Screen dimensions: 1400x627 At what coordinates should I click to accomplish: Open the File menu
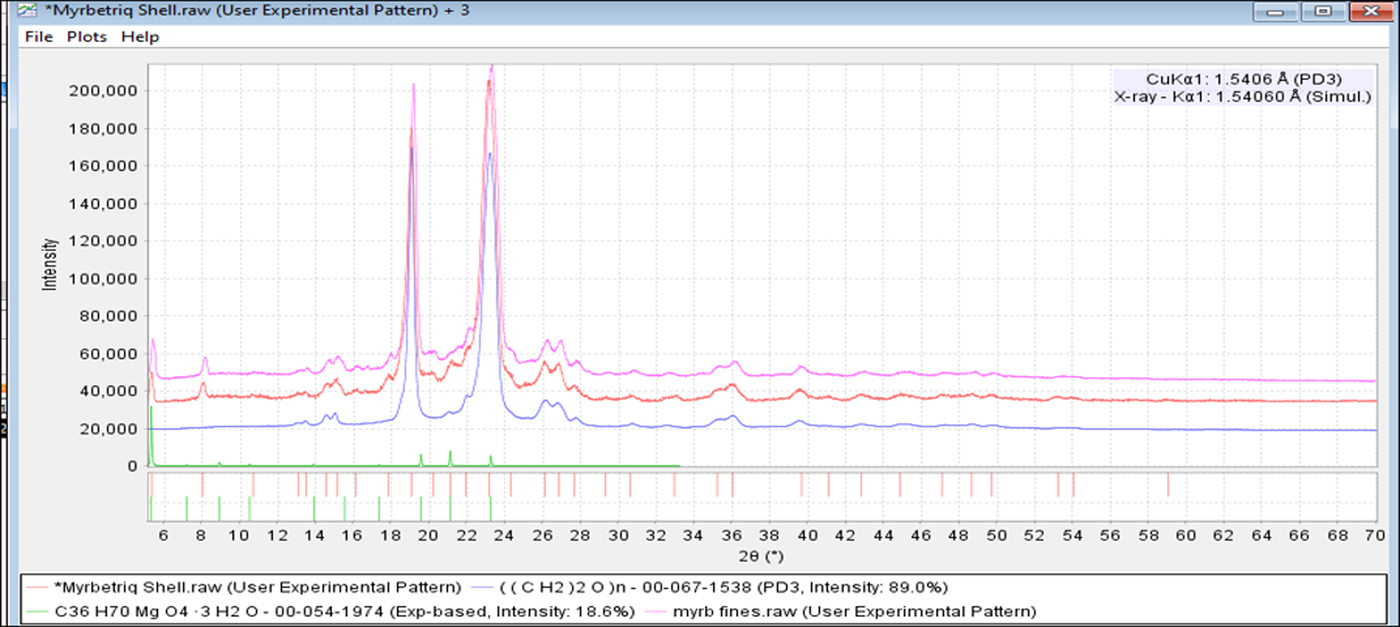pyautogui.click(x=39, y=37)
